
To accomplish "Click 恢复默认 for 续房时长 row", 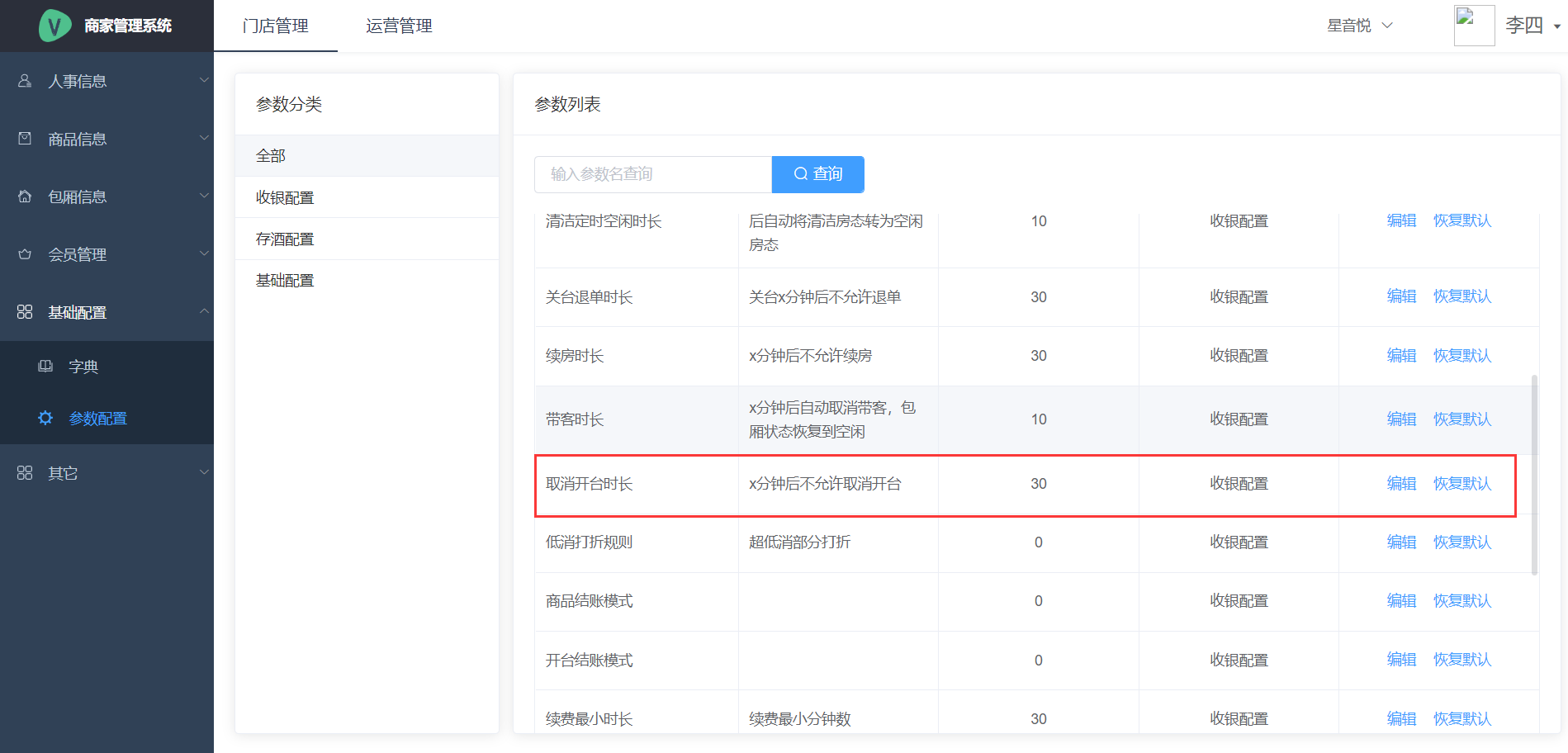I will point(1461,356).
